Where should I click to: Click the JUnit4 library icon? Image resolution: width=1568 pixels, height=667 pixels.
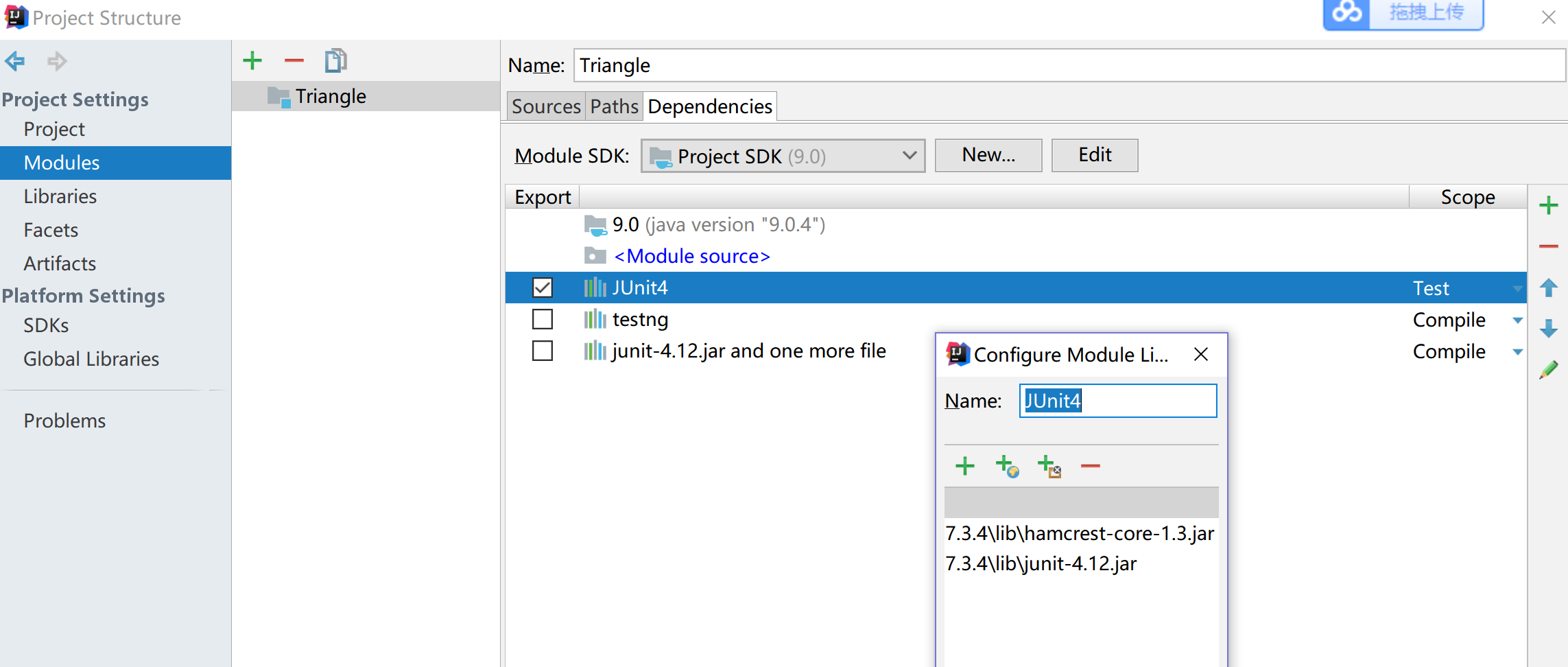[x=595, y=288]
